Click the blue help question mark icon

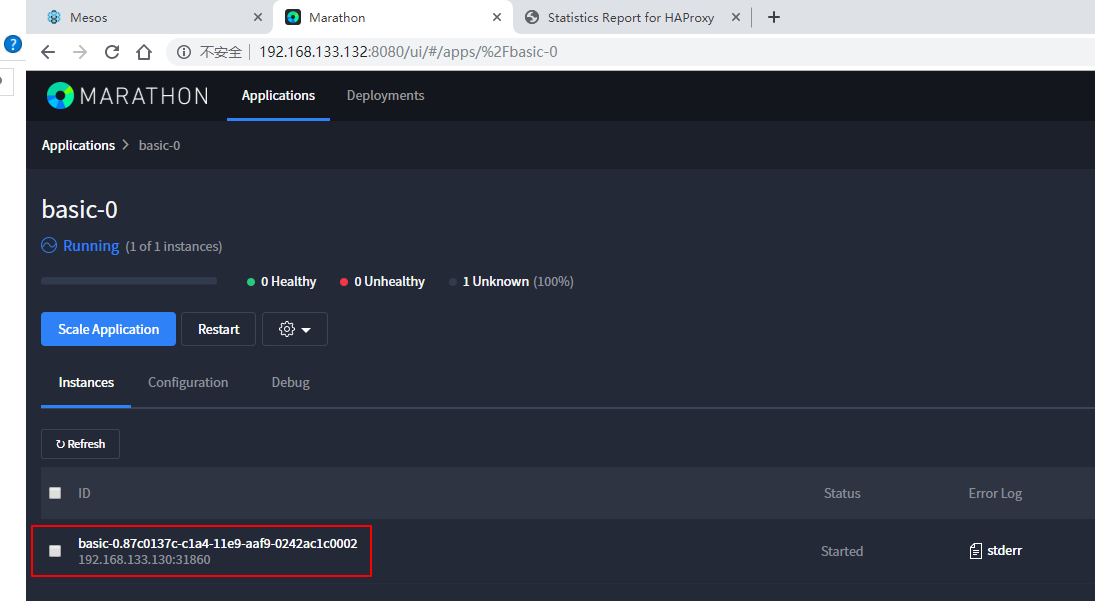click(x=12, y=44)
